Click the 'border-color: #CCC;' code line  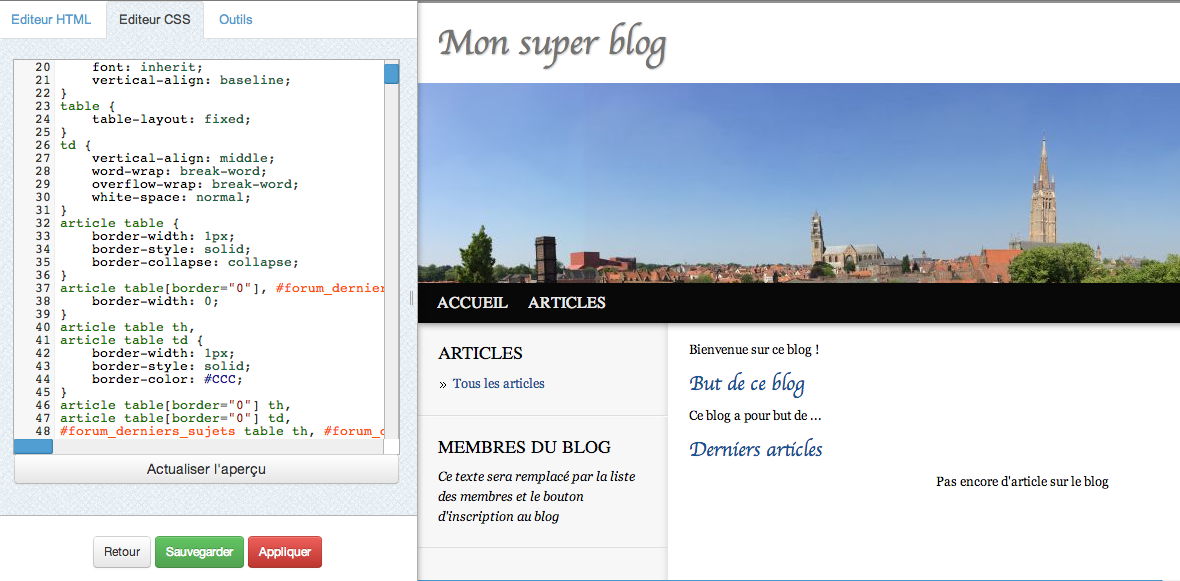[x=167, y=379]
